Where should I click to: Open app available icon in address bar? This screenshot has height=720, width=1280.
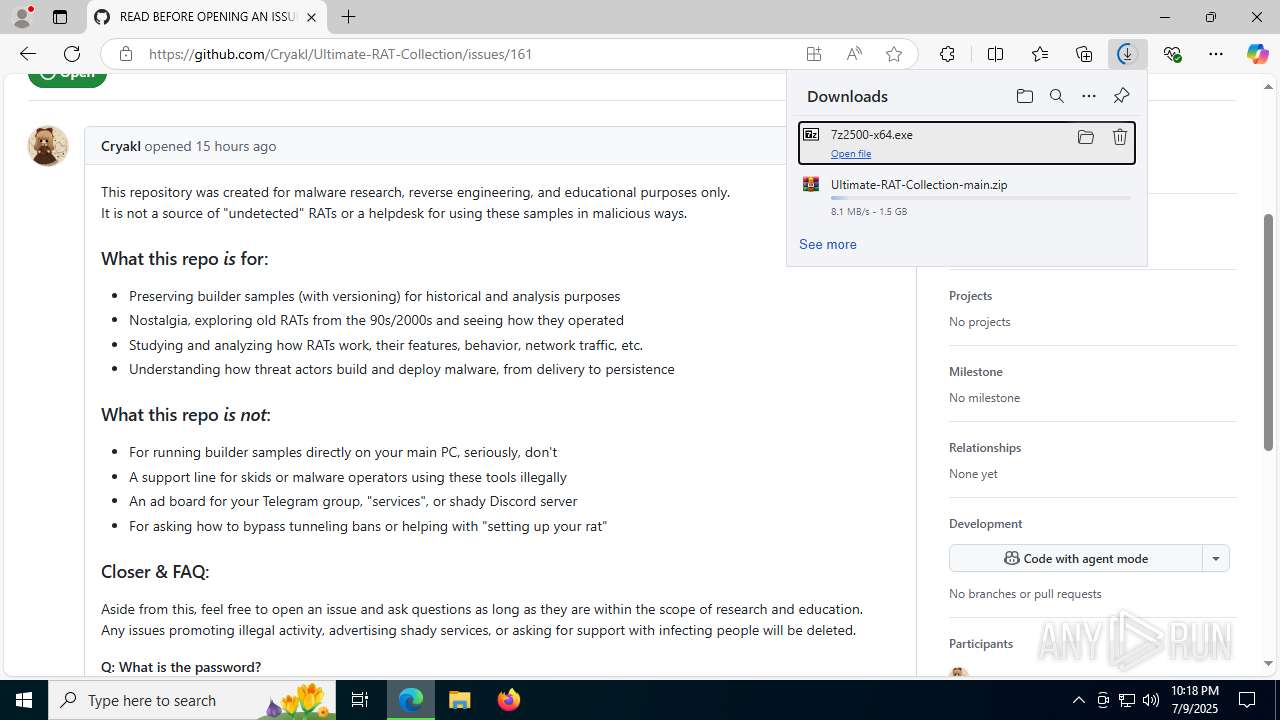(814, 54)
